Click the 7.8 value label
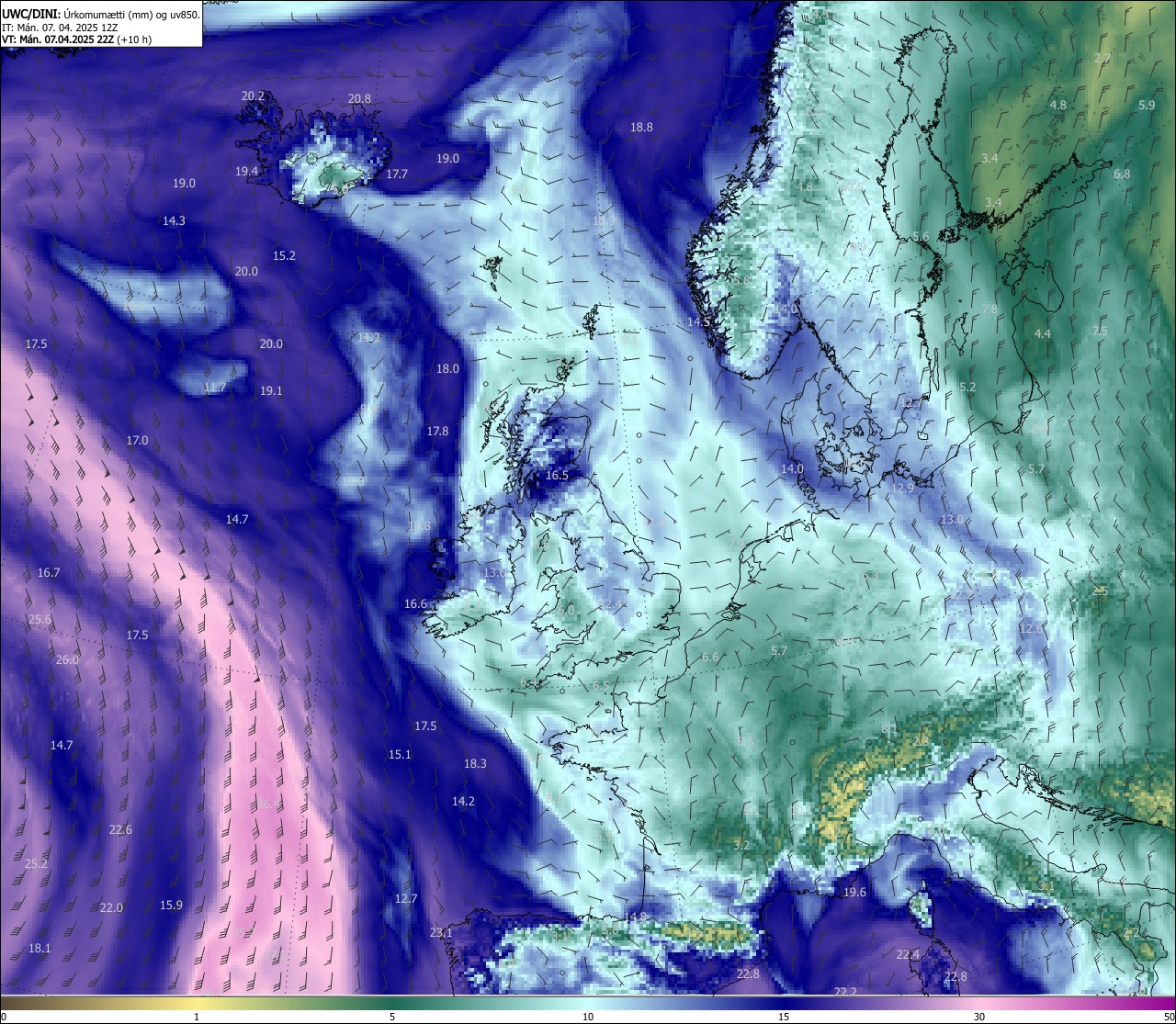Screen dimensions: 1176x1024 (989, 309)
